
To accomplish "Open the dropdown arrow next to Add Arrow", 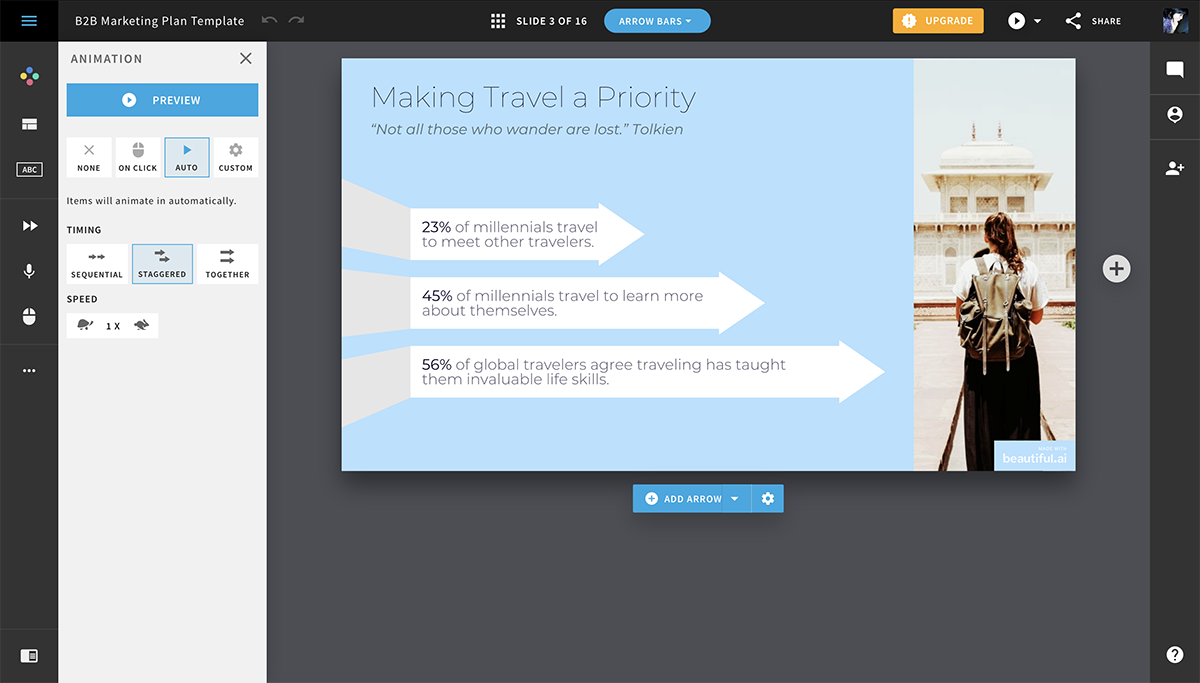I will (735, 498).
